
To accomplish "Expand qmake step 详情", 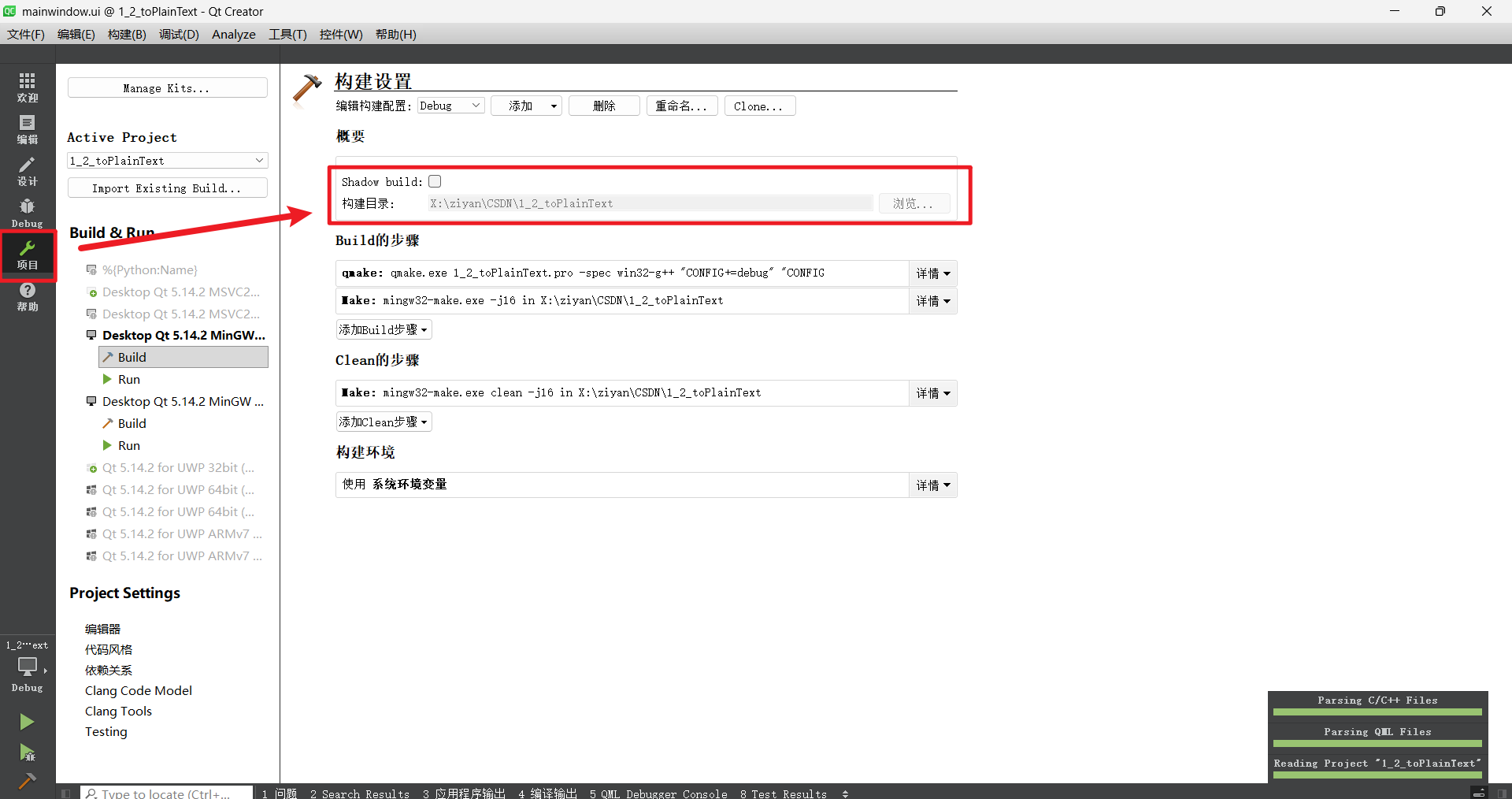I will (933, 273).
